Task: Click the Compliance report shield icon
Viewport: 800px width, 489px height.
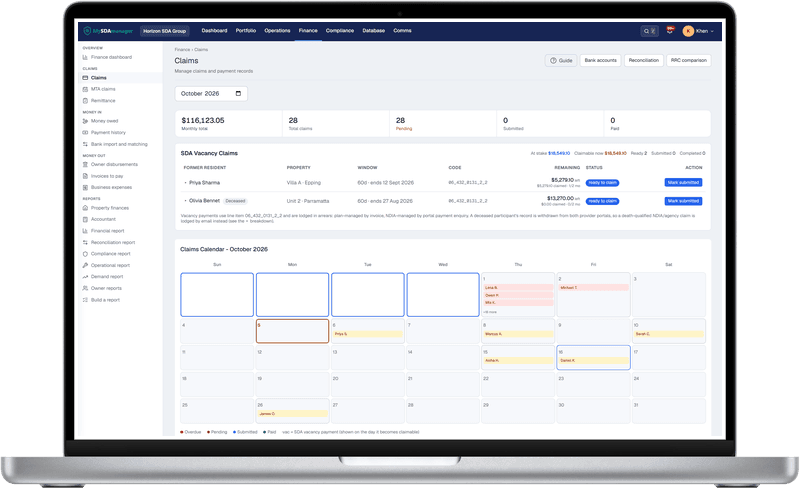Action: 85,254
